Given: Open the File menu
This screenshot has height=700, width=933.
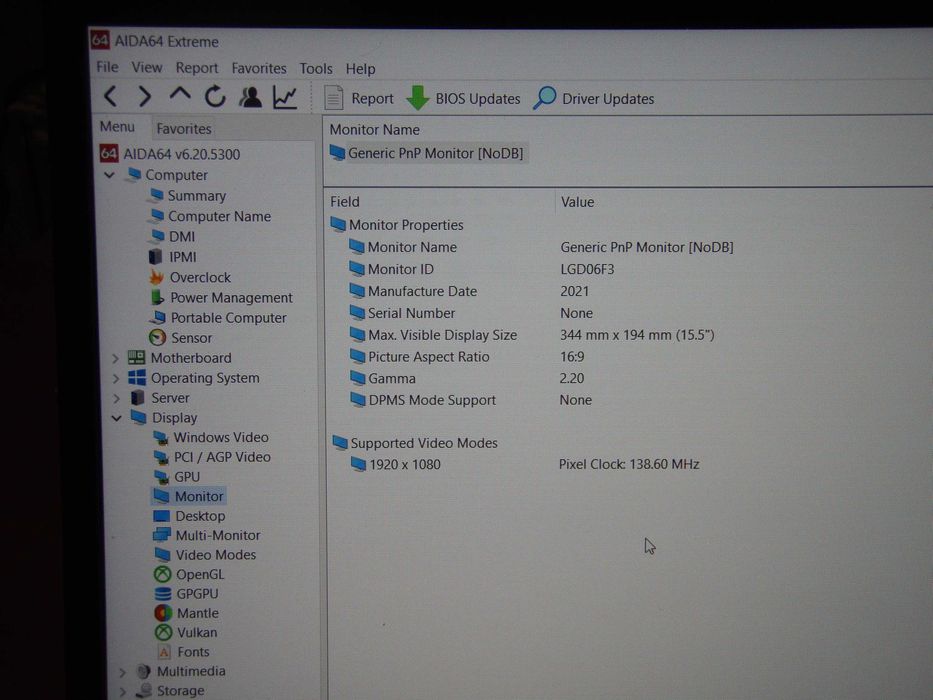Looking at the screenshot, I should tap(107, 67).
